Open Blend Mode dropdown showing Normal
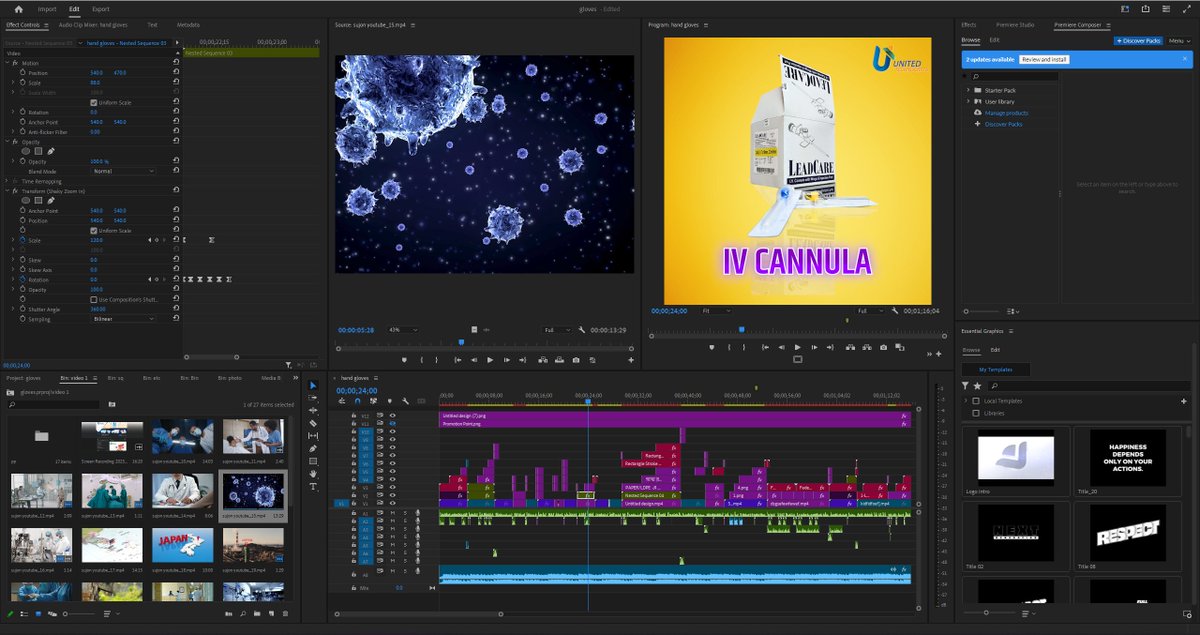1200x635 pixels. [x=124, y=171]
